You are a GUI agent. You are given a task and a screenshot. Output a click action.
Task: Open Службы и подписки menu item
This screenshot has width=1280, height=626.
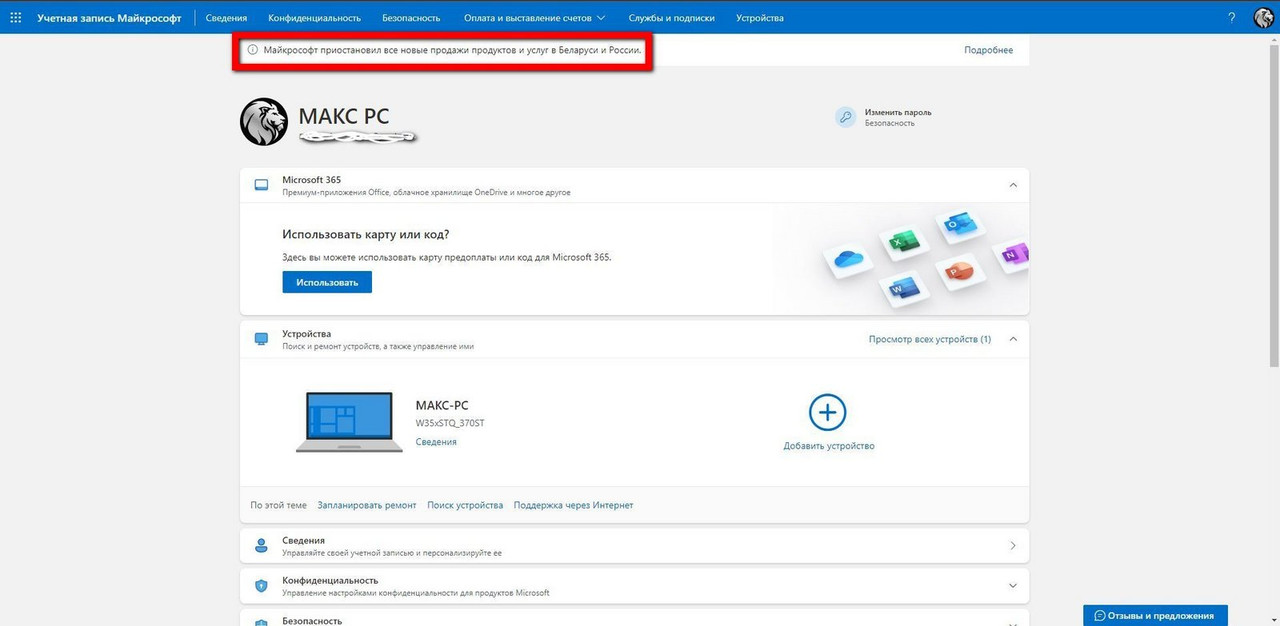(x=671, y=18)
